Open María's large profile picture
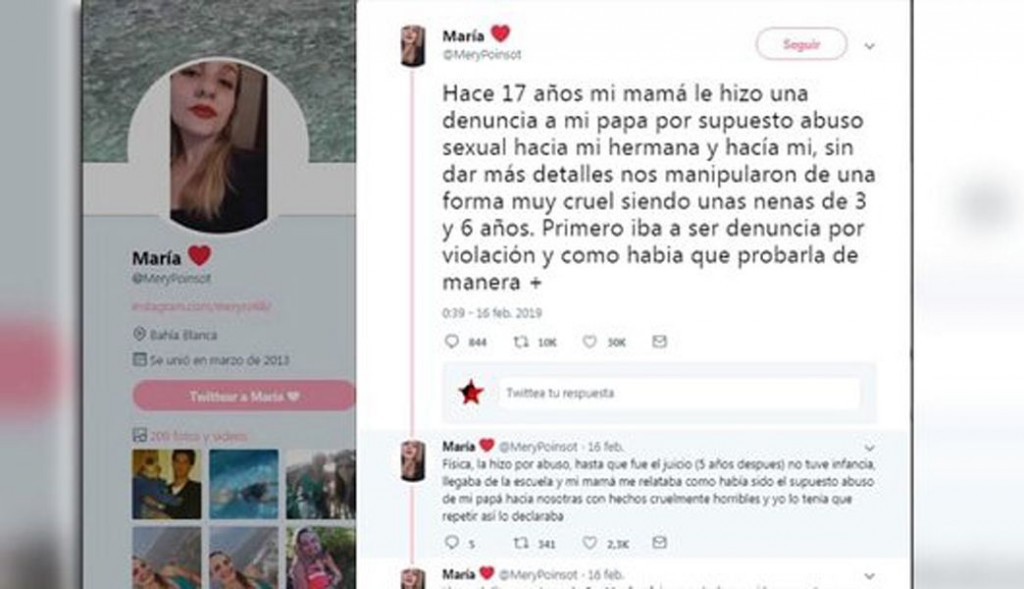 click(218, 147)
